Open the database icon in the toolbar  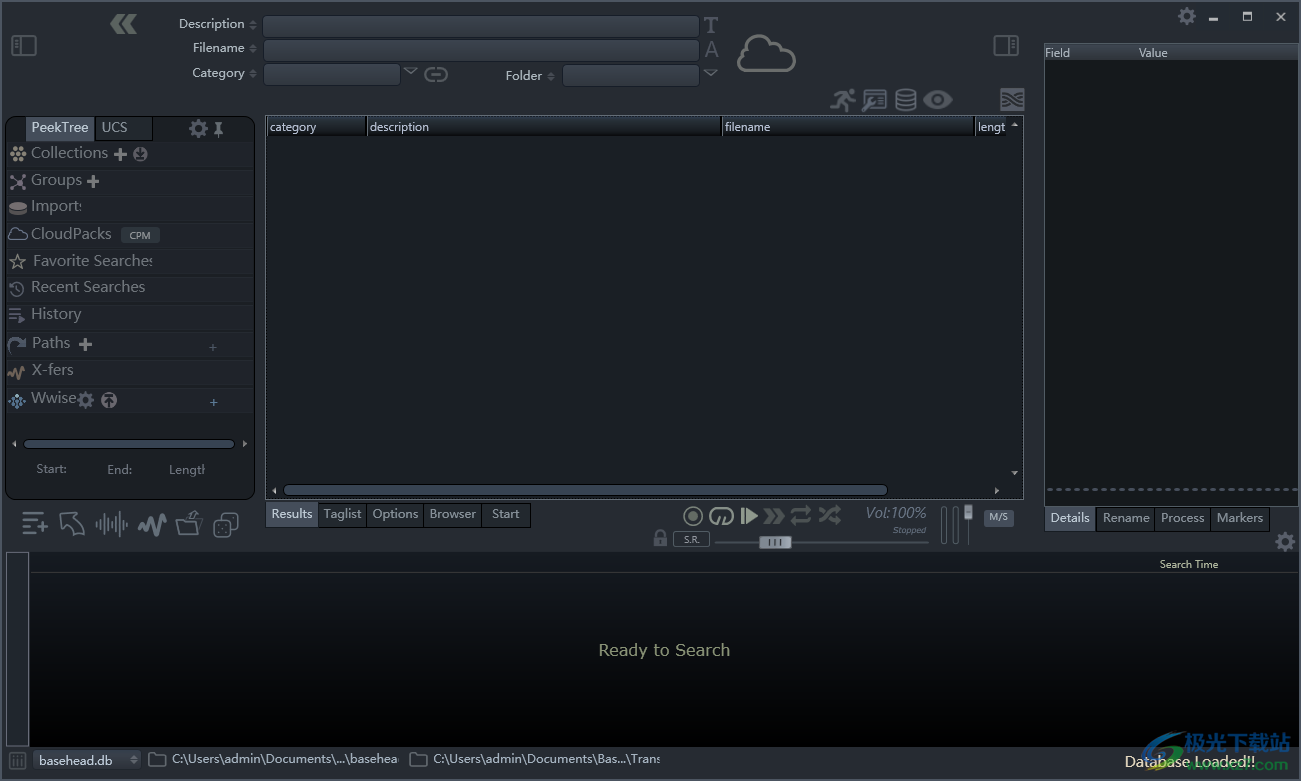coord(905,100)
